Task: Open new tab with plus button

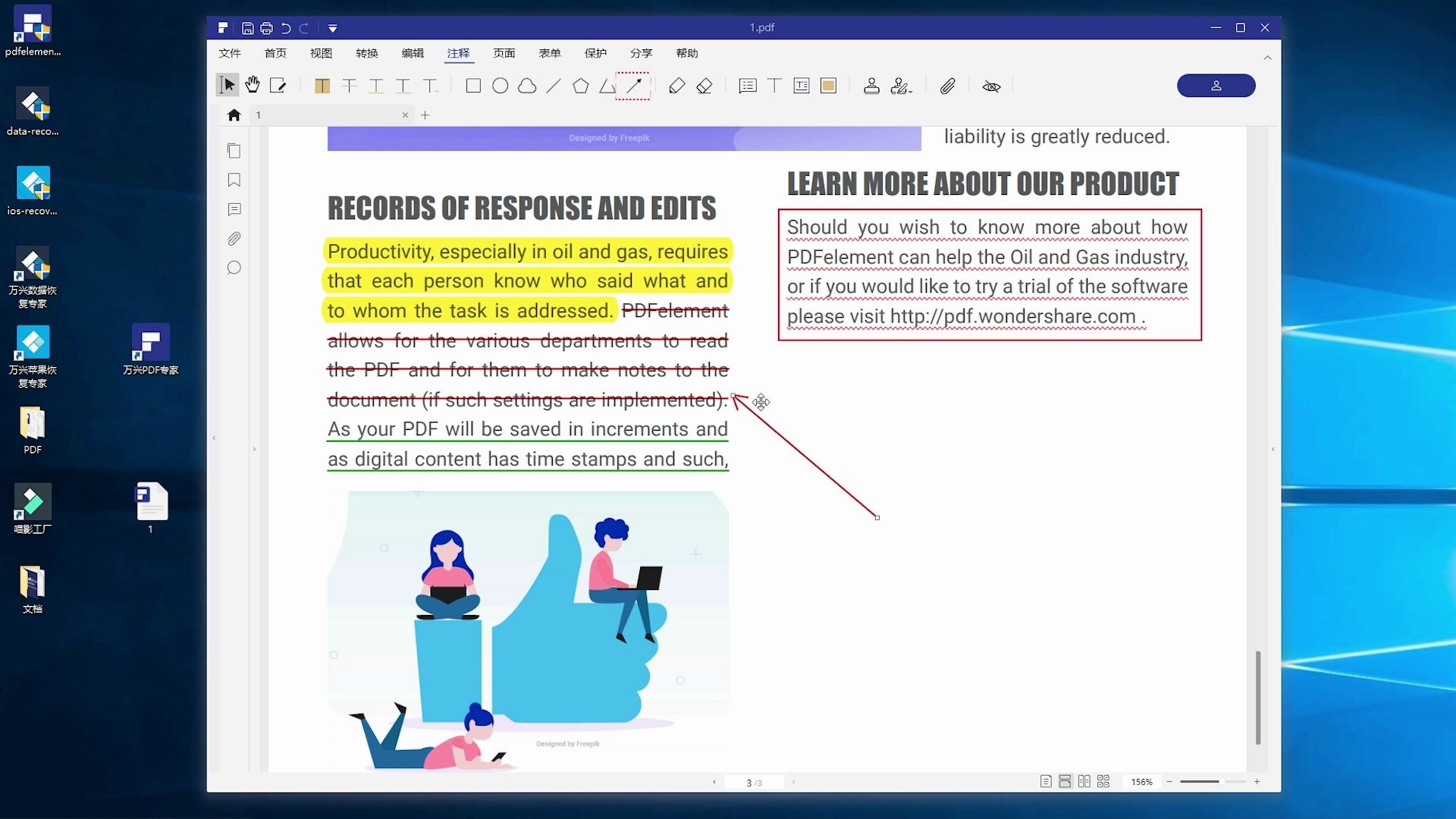Action: pyautogui.click(x=425, y=115)
